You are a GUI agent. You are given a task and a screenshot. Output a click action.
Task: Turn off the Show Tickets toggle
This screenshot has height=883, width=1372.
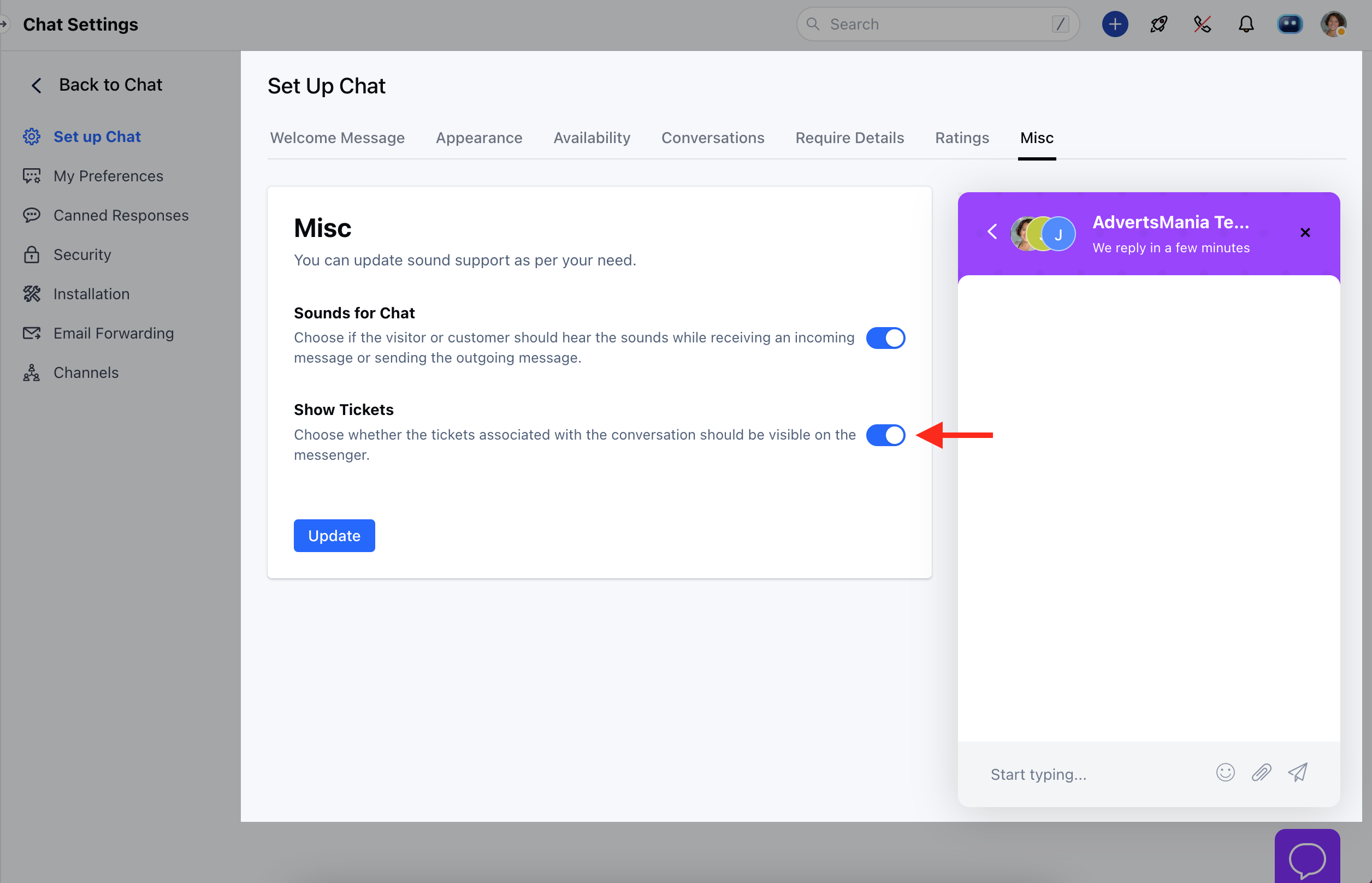point(885,435)
